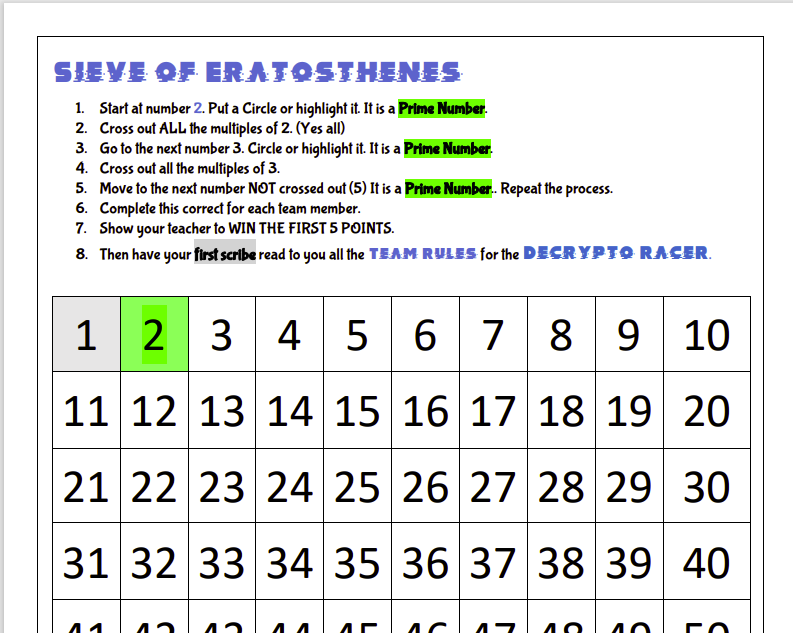The image size is (793, 633).
Task: Click highlighted Prime Number in step 5
Action: pos(448,189)
